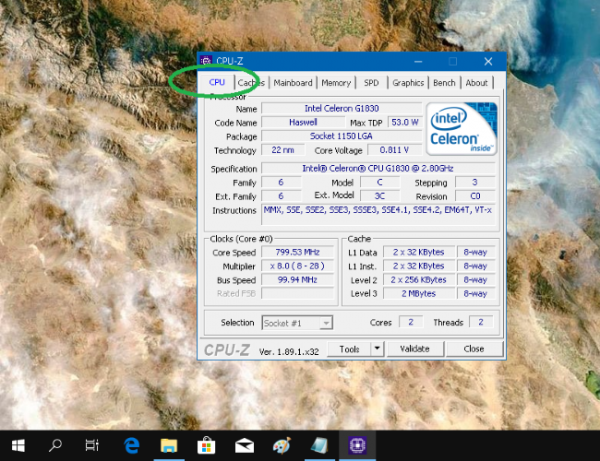This screenshot has width=600, height=461.
Task: Open taskbar search magnifier
Action: coord(55,445)
